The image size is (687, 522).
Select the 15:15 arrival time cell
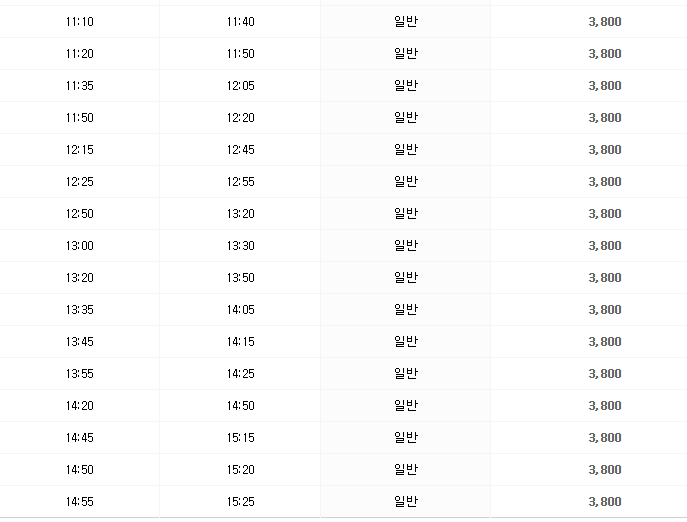point(240,438)
